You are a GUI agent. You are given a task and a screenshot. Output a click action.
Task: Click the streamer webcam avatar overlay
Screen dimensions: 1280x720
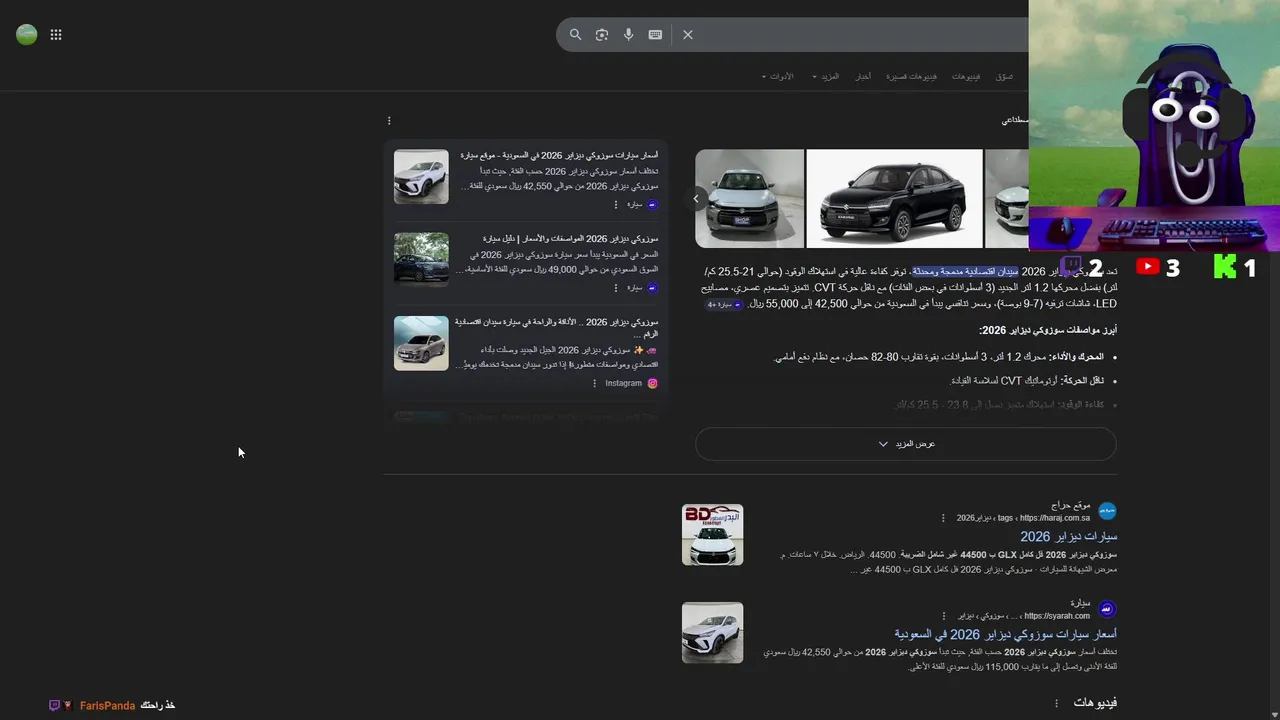(1154, 125)
